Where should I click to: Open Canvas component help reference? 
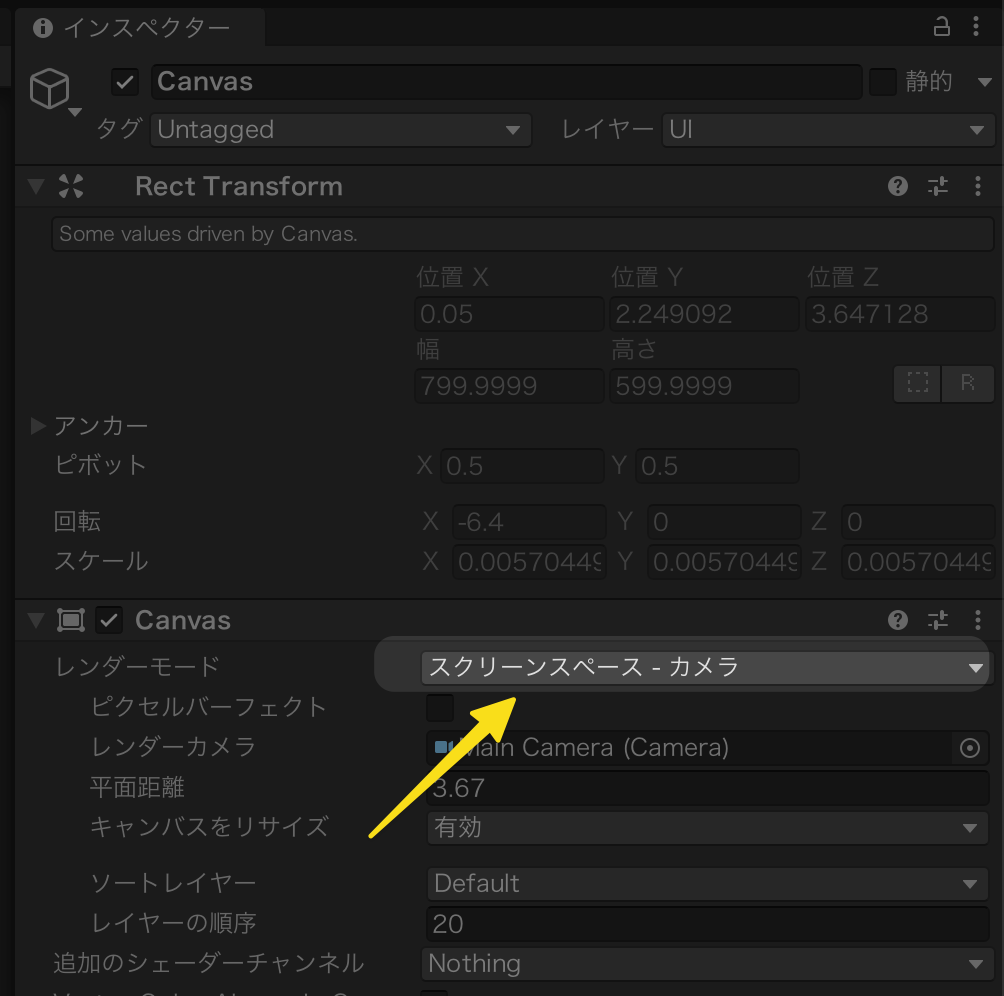[898, 620]
